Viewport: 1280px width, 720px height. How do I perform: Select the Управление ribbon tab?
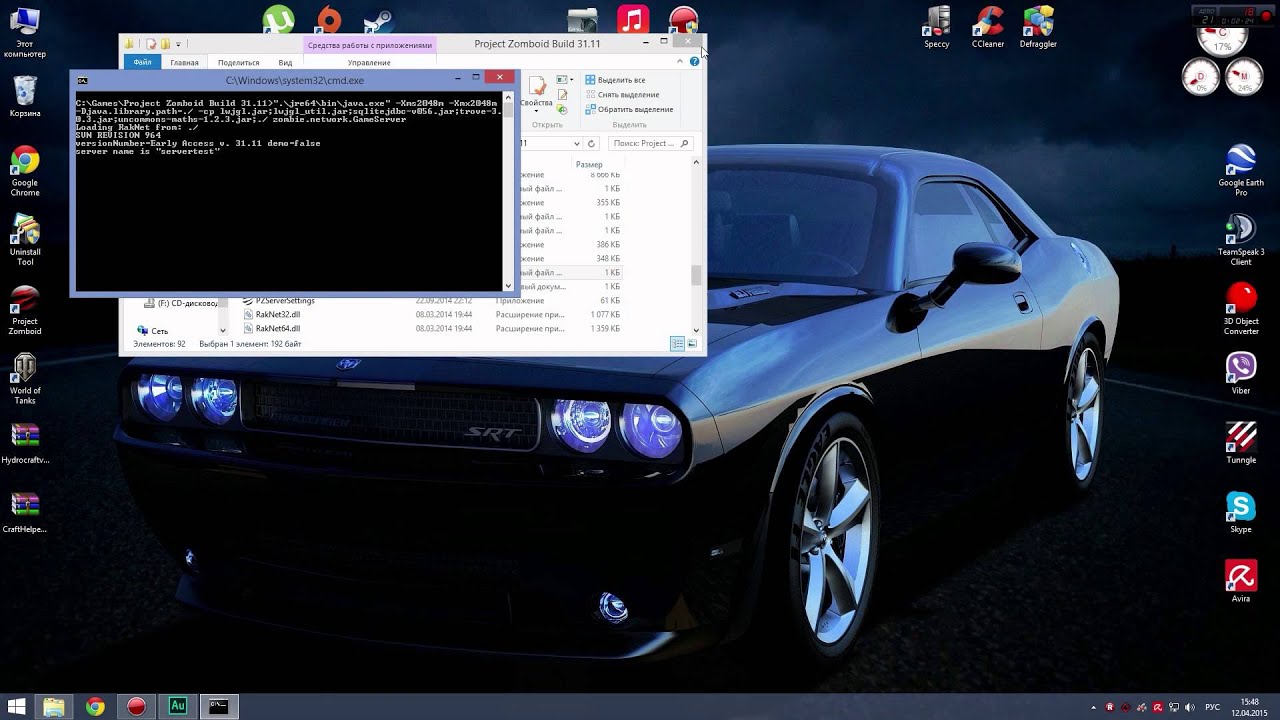pos(369,62)
